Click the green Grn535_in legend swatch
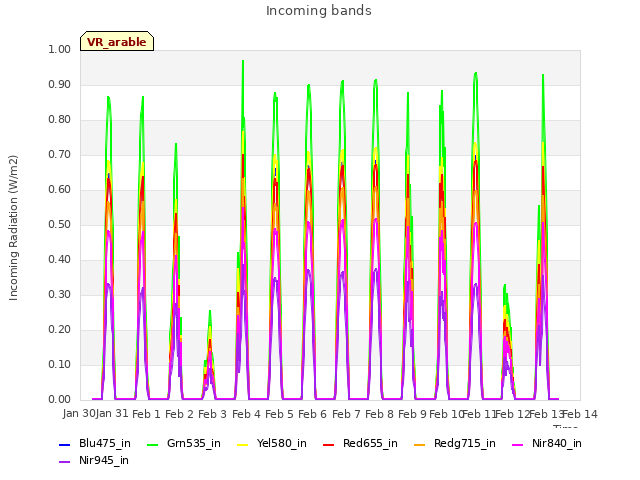640x480 pixels. coord(153,444)
